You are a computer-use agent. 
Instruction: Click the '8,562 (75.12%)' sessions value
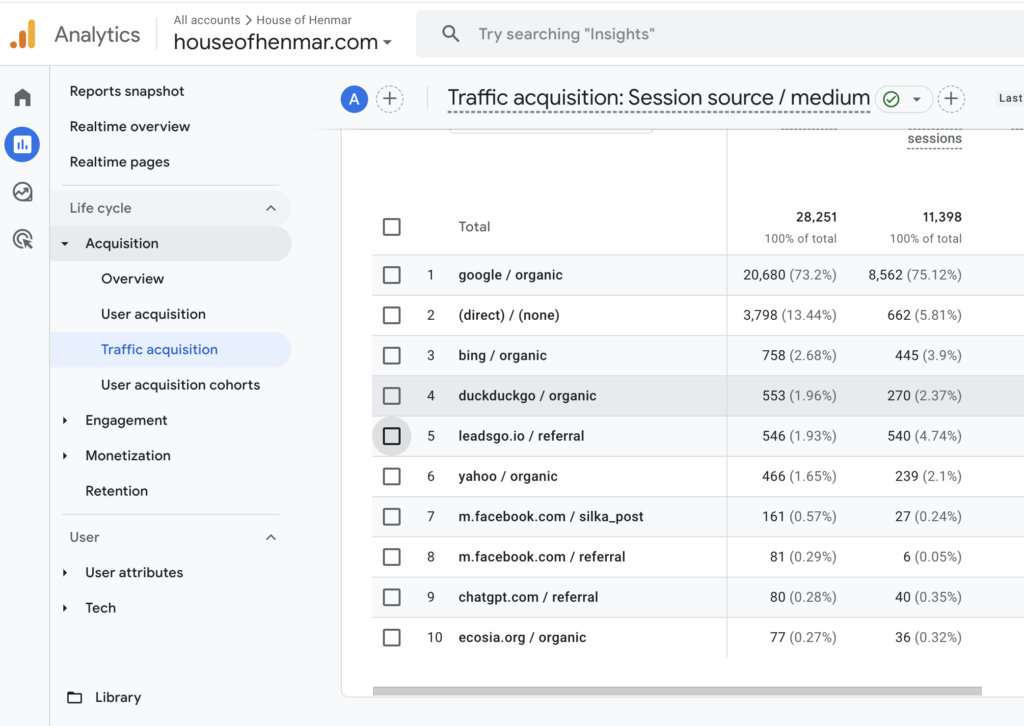tap(914, 275)
